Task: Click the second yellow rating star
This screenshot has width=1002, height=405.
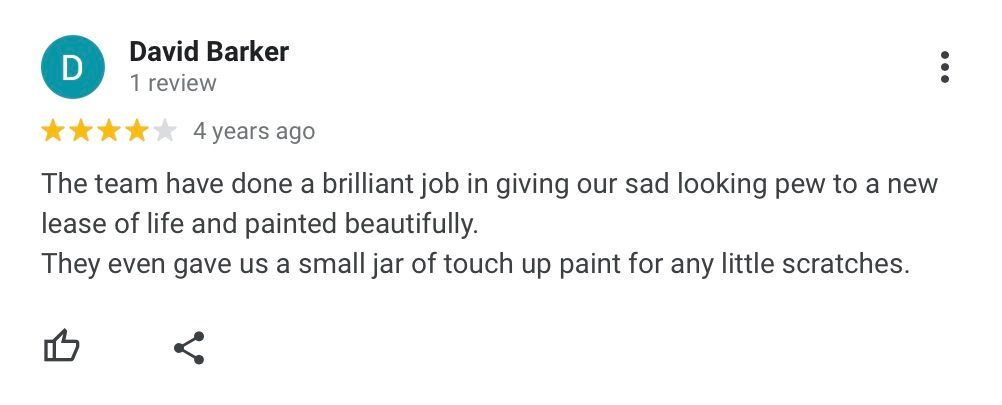Action: point(81,131)
